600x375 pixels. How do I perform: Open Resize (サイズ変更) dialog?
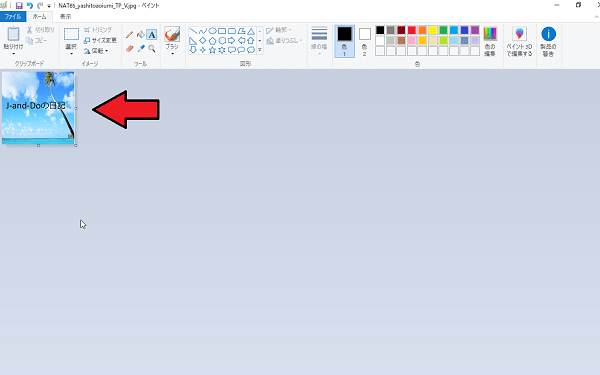tap(100, 40)
